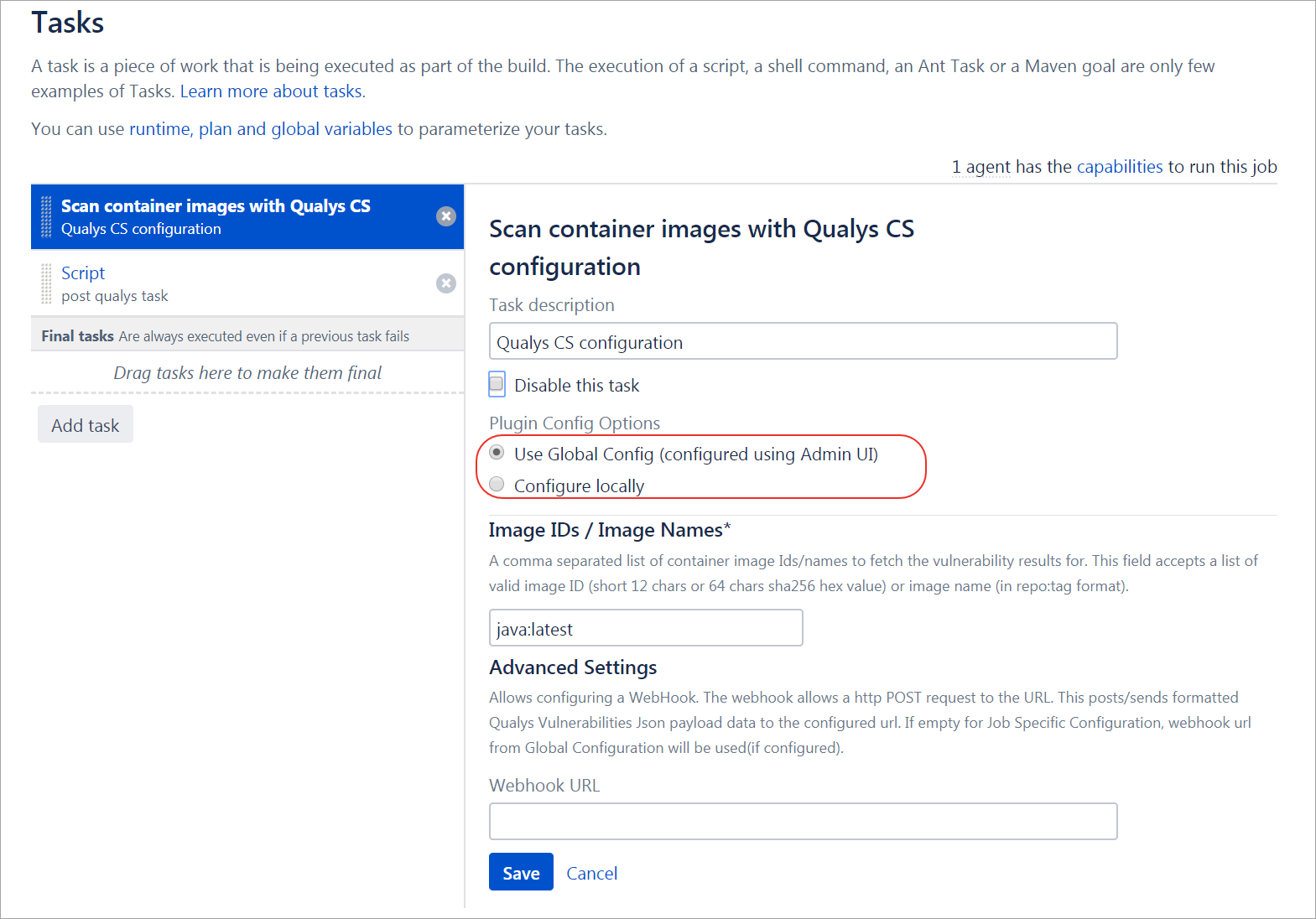Remove the Scan container images task
1316x919 pixels.
(x=446, y=216)
